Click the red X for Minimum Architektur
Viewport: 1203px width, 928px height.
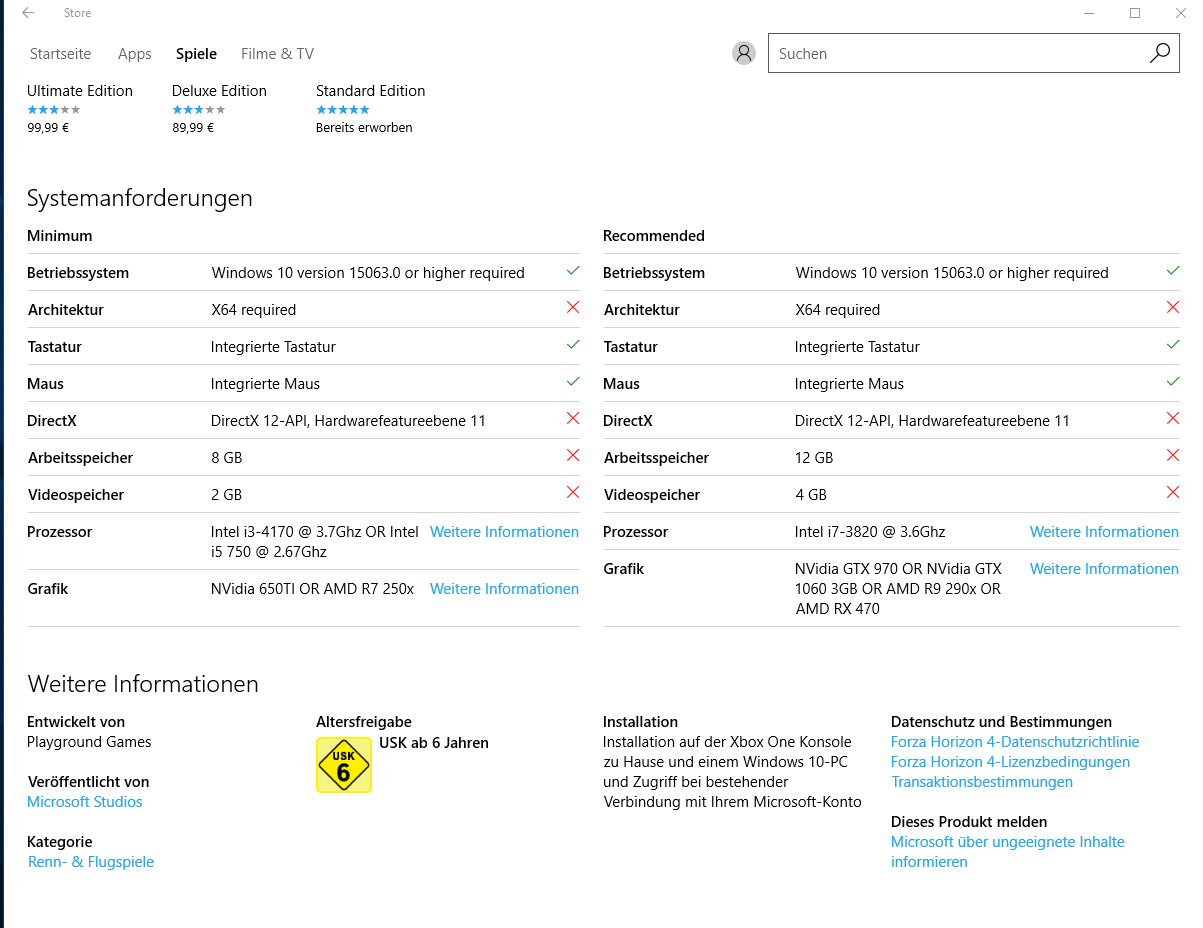click(573, 308)
